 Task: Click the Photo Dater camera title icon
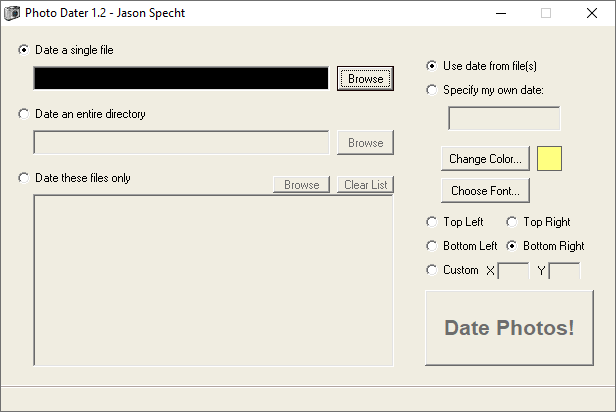click(12, 13)
